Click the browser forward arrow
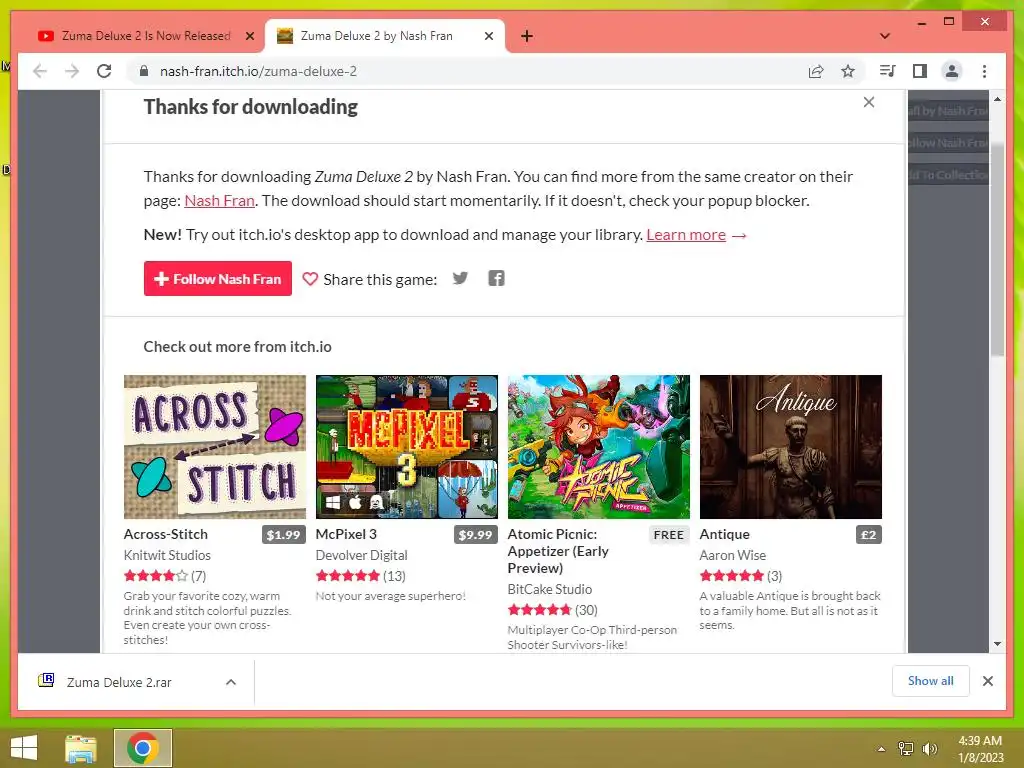Screen dimensions: 1024x768 coord(72,71)
